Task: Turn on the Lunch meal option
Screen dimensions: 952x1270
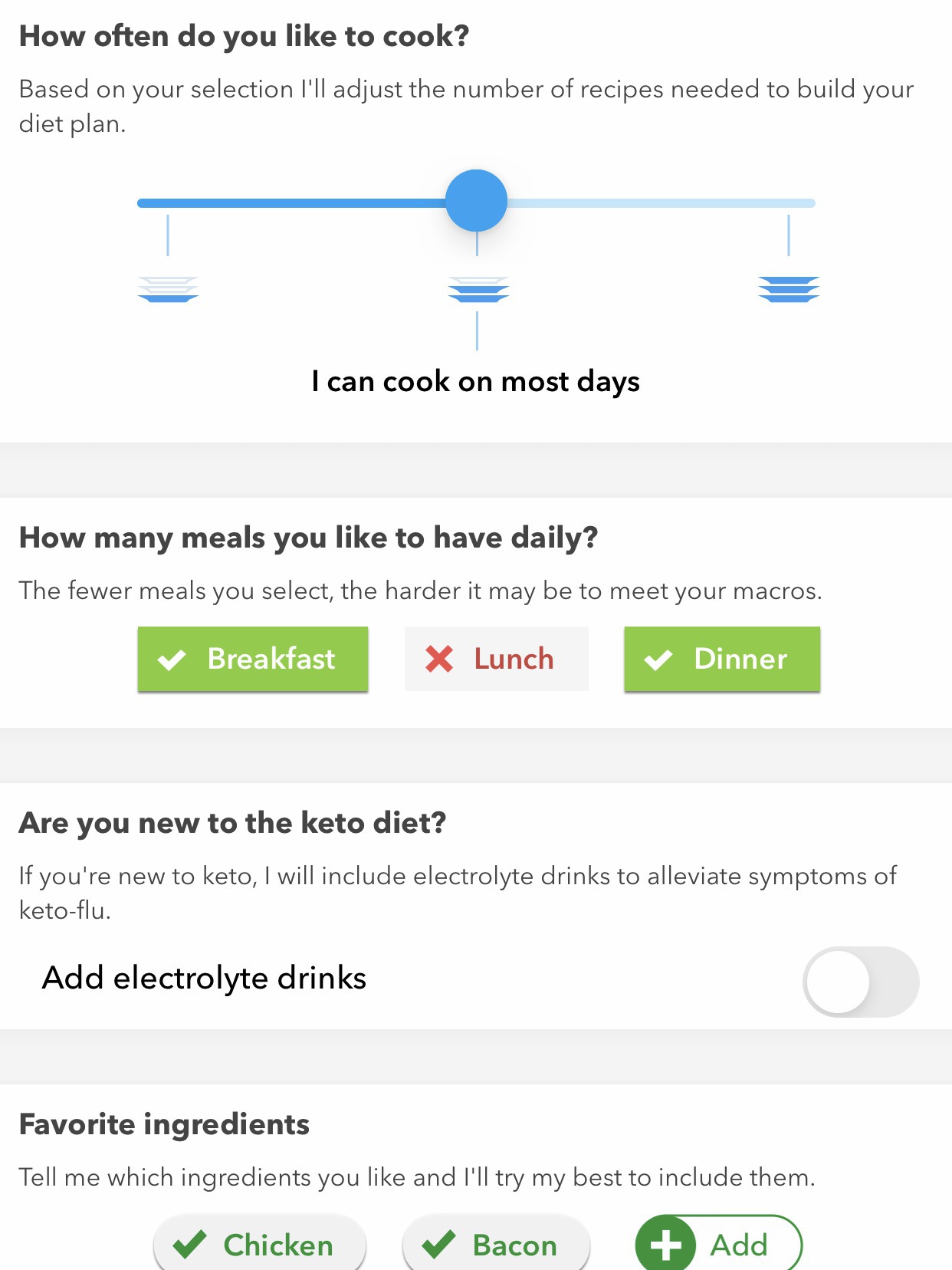Action: 497,659
